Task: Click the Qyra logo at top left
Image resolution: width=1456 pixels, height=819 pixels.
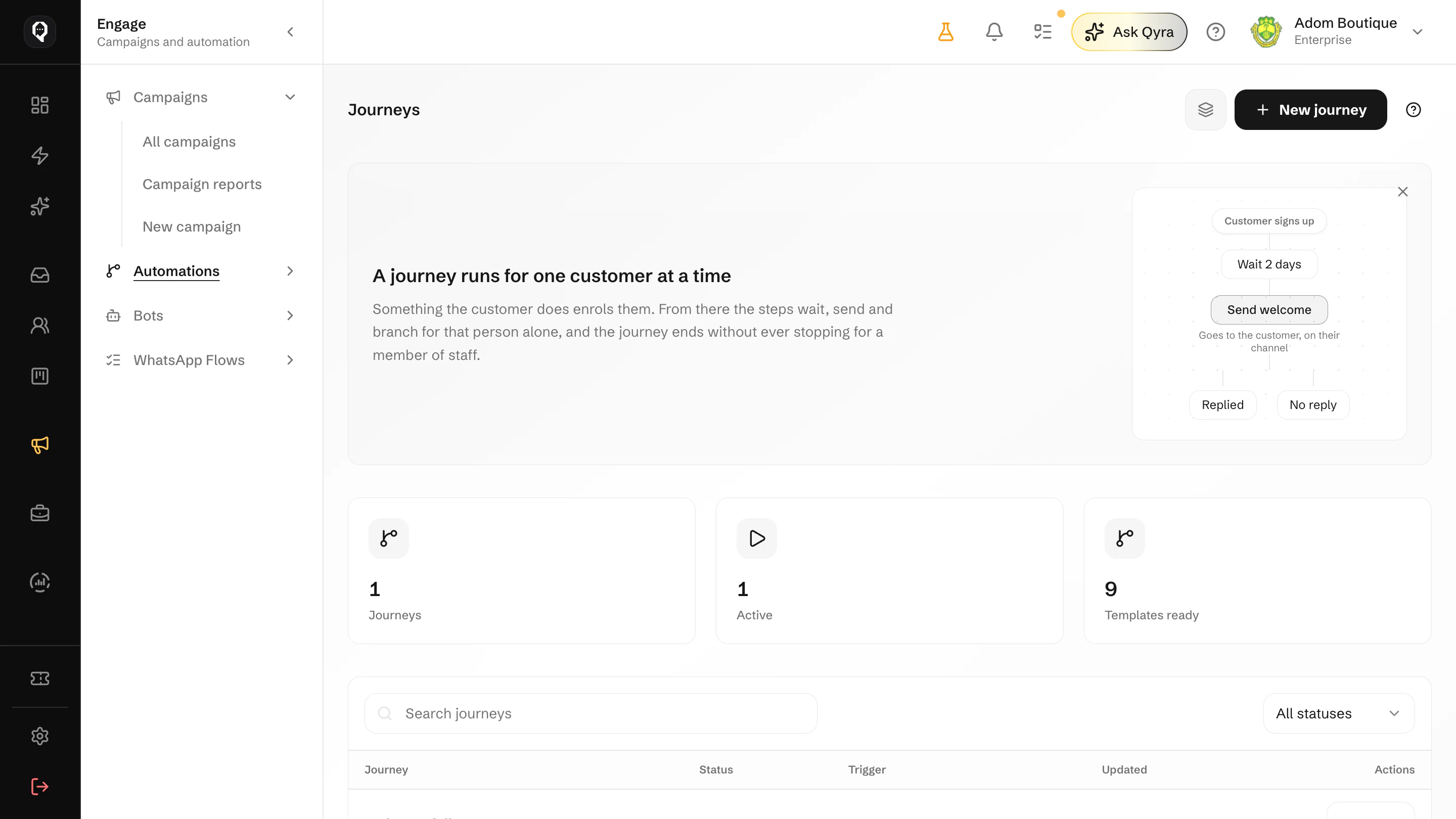Action: 39,31
